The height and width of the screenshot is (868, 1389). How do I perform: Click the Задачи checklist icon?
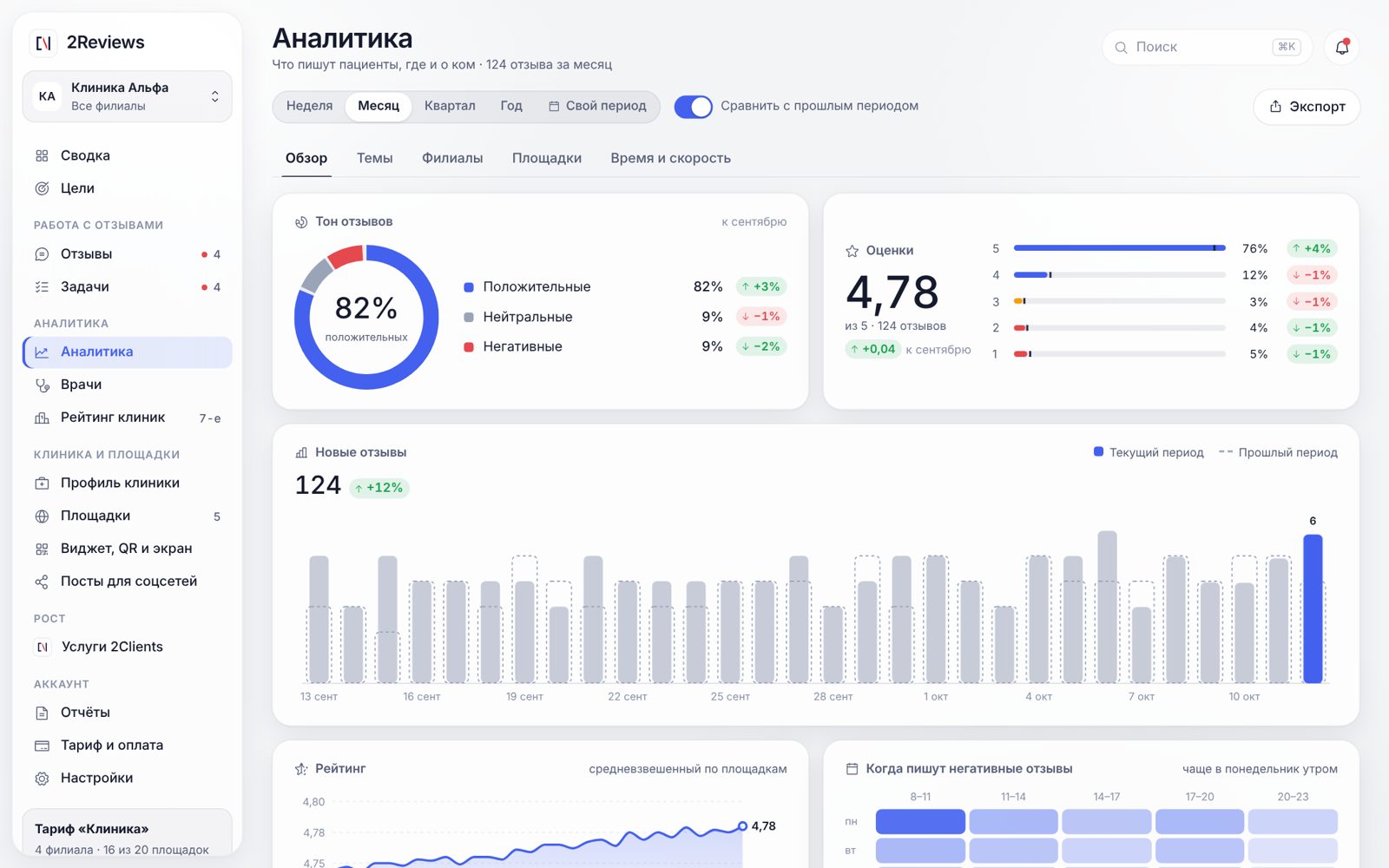[x=42, y=287]
